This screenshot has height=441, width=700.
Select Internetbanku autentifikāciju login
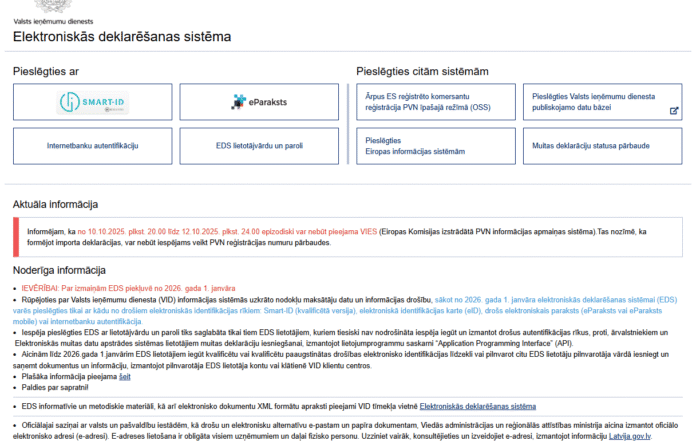(92, 146)
